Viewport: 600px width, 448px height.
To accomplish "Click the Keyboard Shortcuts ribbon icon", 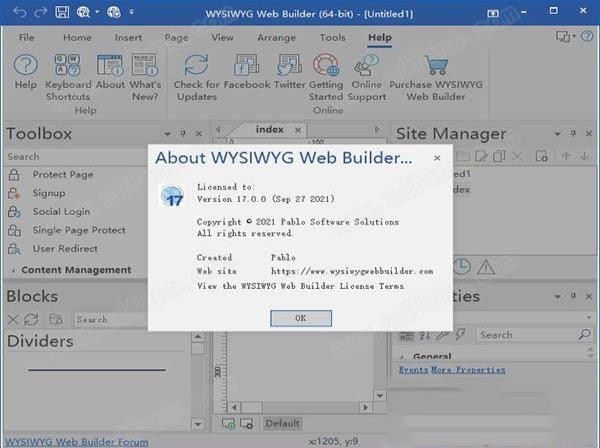I will pyautogui.click(x=68, y=66).
